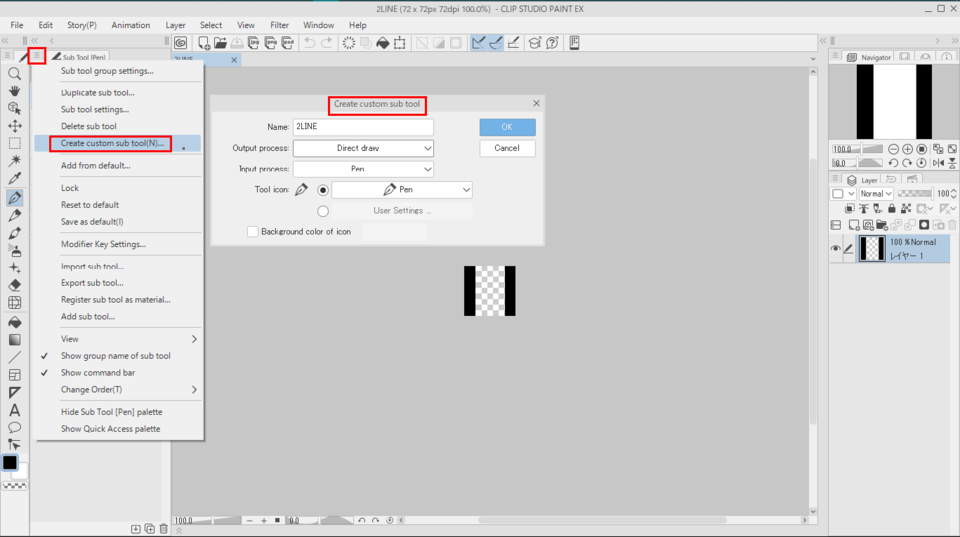960x537 pixels.
Task: Enable Background color of icon checkbox
Action: (253, 231)
